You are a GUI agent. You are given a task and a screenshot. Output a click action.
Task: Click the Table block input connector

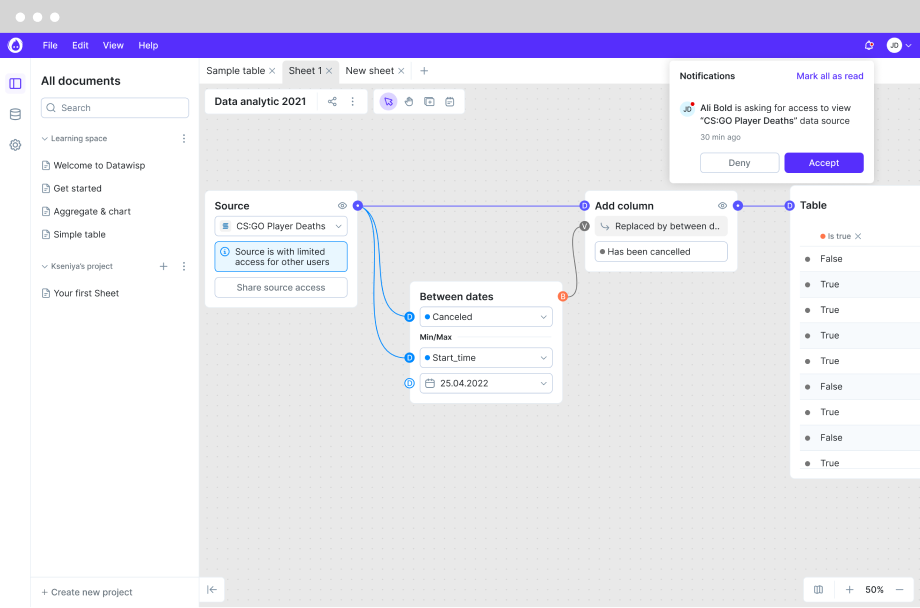(790, 205)
